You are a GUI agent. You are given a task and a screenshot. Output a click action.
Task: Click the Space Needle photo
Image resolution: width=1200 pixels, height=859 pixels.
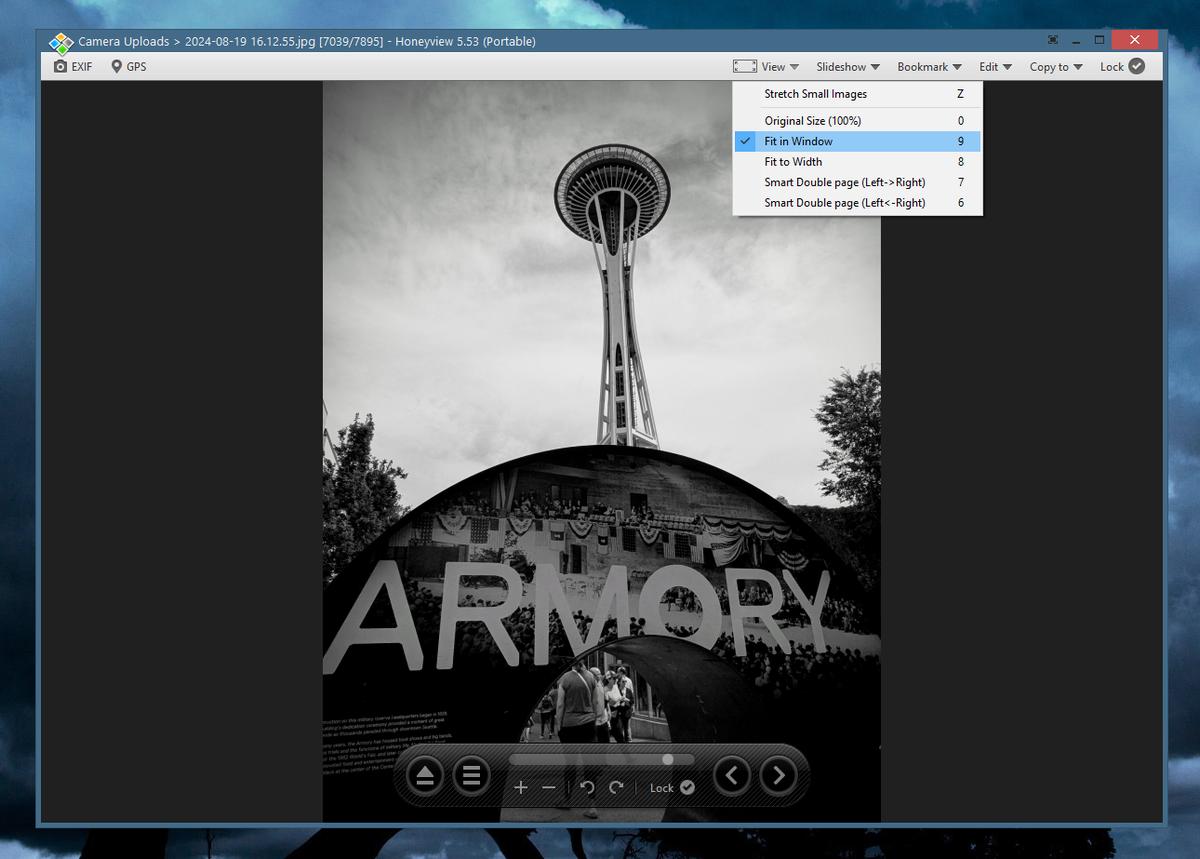[x=601, y=452]
